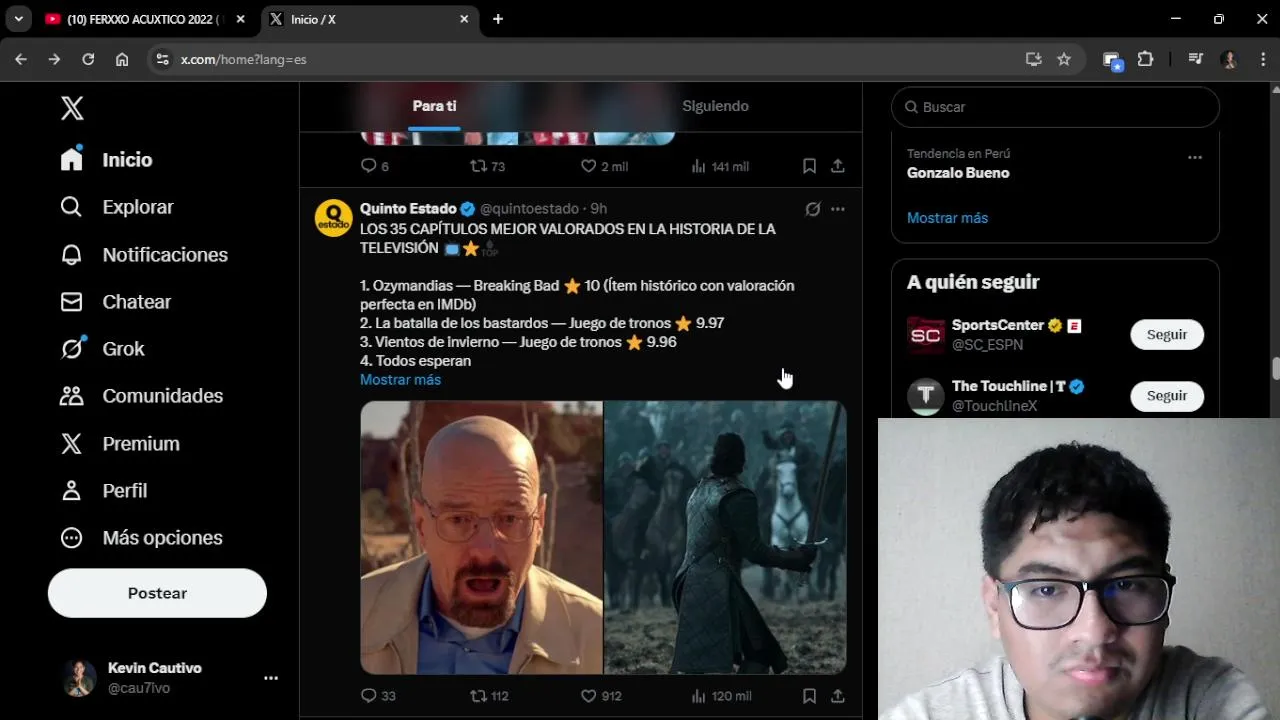Open Más opciones menu

click(141, 538)
